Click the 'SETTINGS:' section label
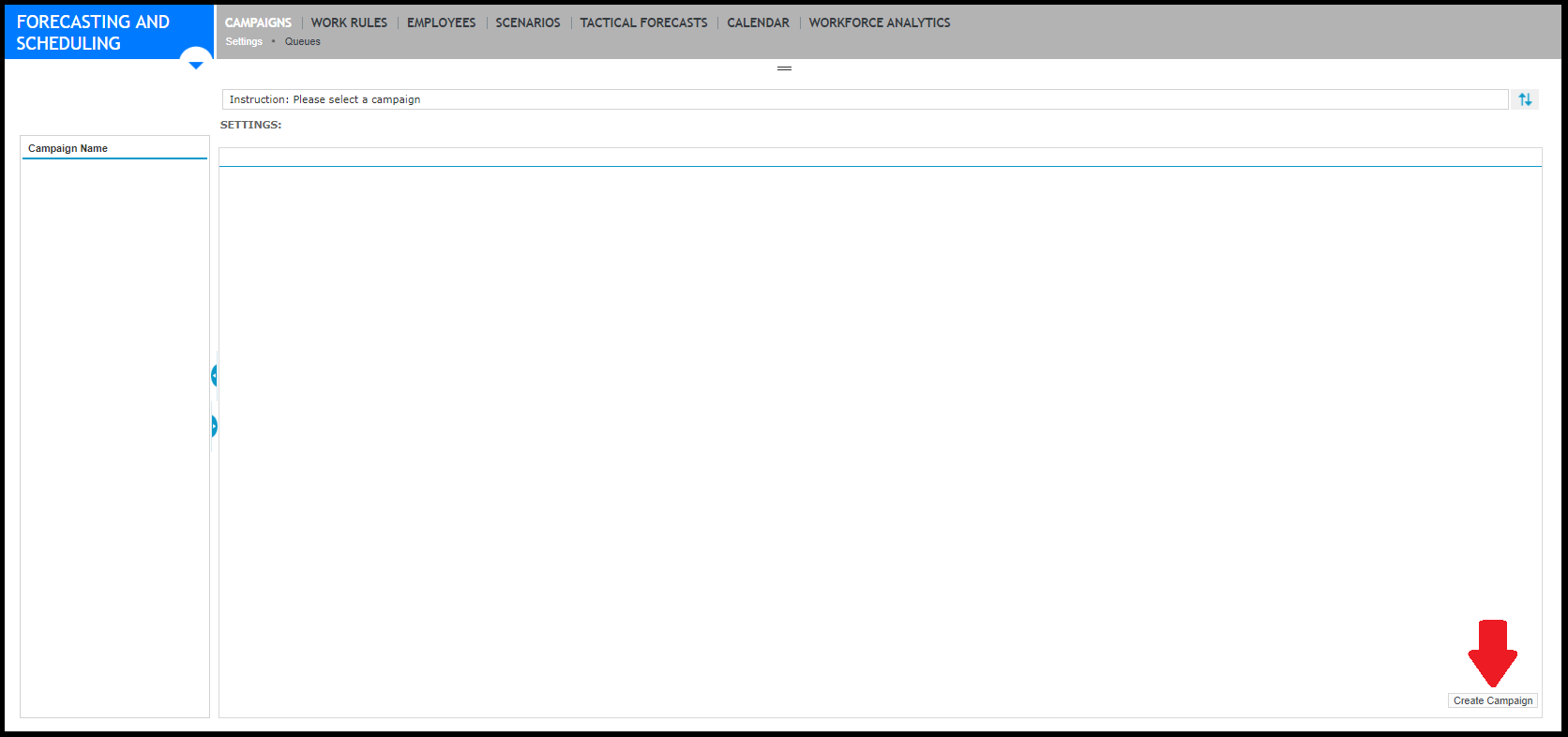The width and height of the screenshot is (1568, 737). tap(250, 125)
